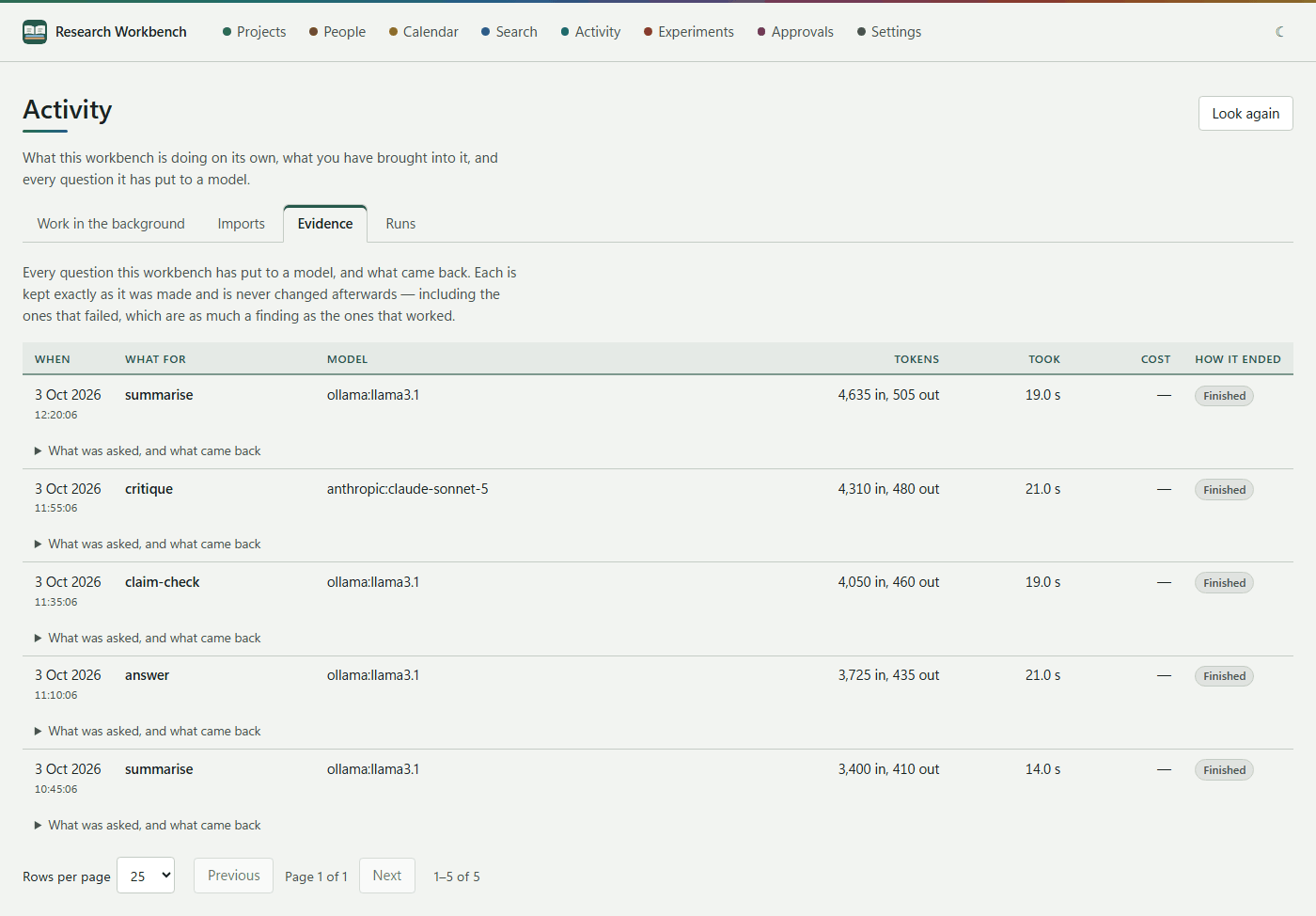Screen dimensions: 1316x916
Task: Click the Next page button
Action: tap(387, 876)
